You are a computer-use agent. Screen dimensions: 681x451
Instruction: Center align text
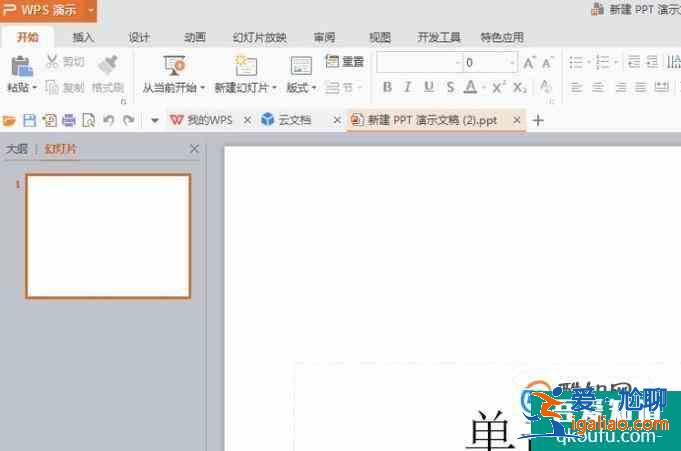point(598,87)
